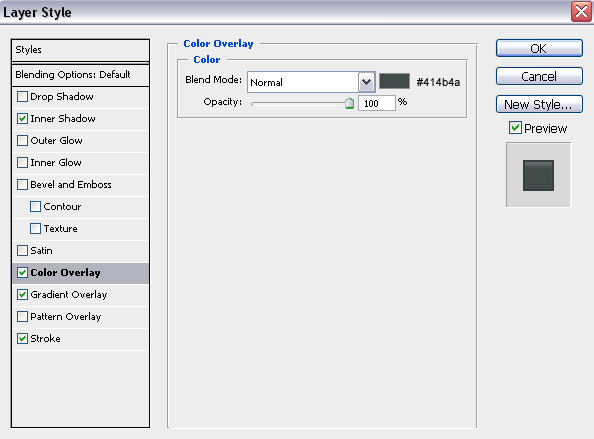Image resolution: width=594 pixels, height=439 pixels.
Task: Toggle the Texture checkbox
Action: click(35, 228)
